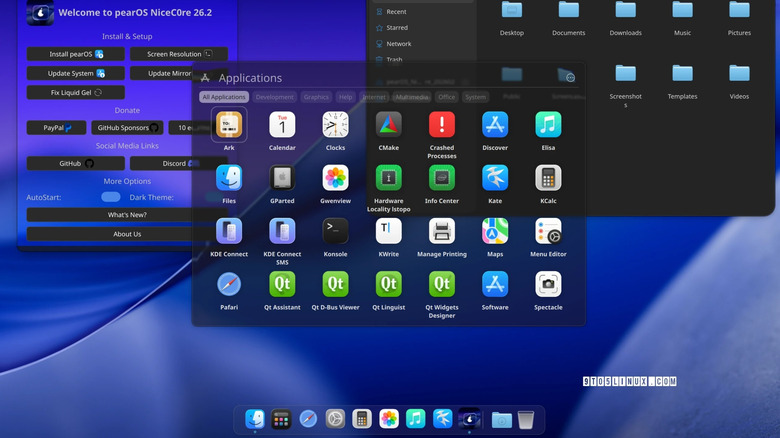Screen dimensions: 780x438
Task: Open downloads folder in dock
Action: pyautogui.click(x=501, y=420)
